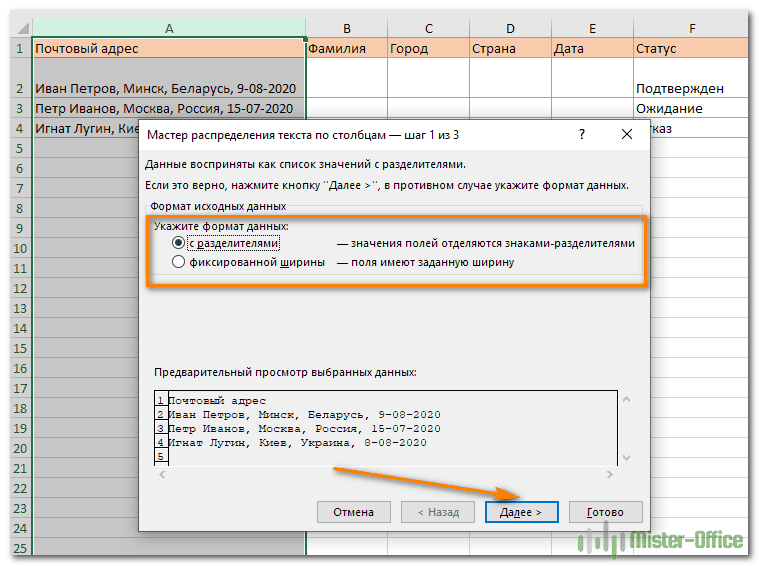Select the column F header

pos(691,28)
